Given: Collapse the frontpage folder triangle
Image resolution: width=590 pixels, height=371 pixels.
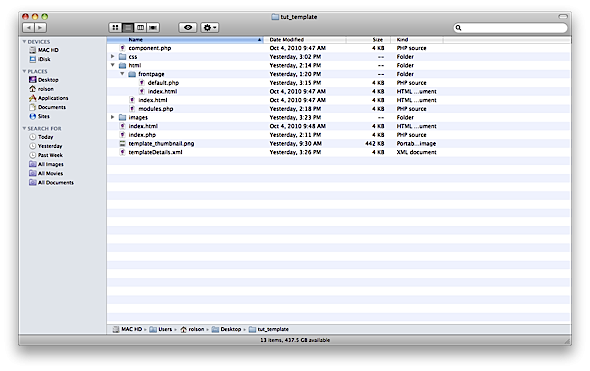Looking at the screenshot, I should [122, 74].
